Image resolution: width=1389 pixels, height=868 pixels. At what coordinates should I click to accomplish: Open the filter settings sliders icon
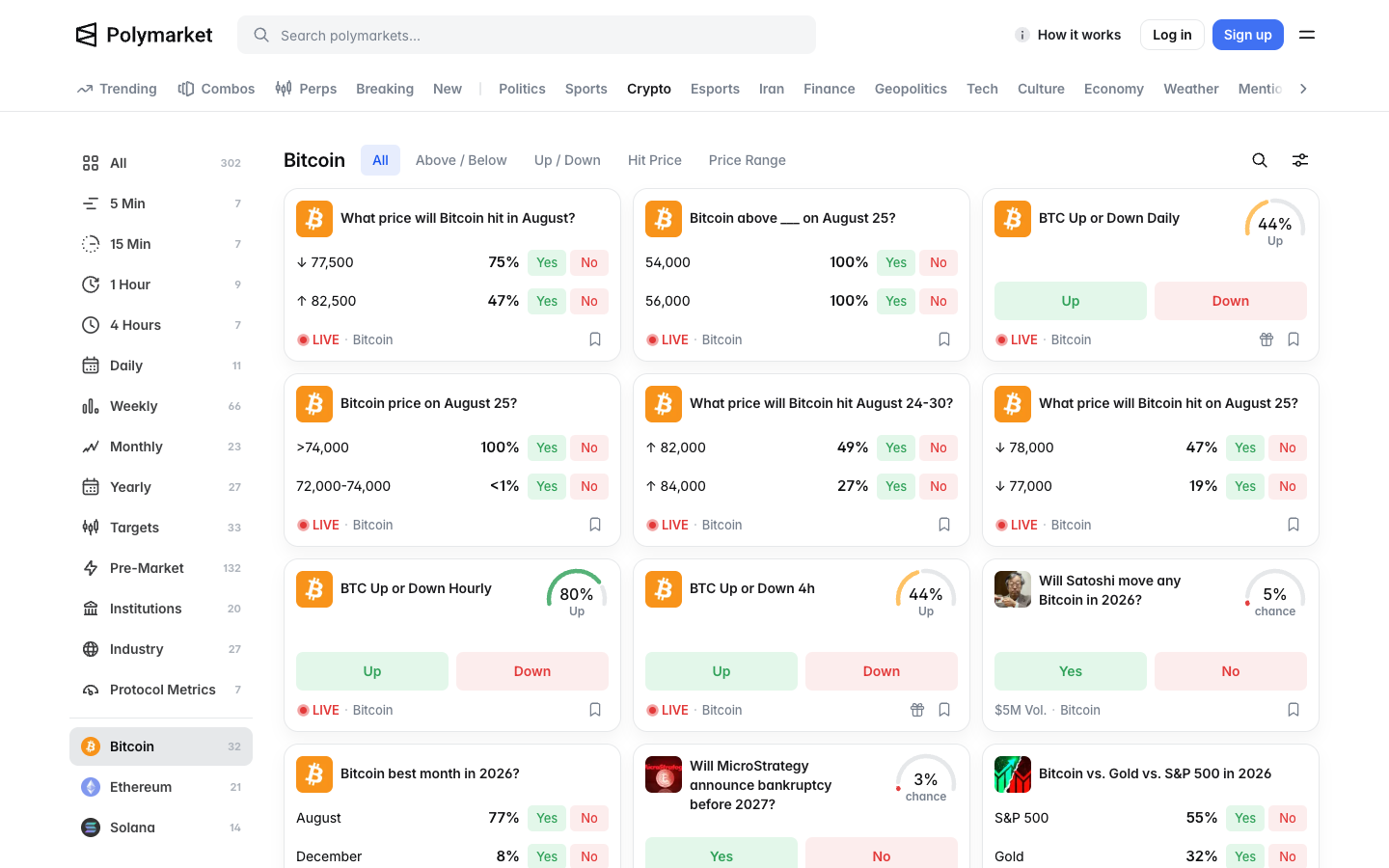1300,160
